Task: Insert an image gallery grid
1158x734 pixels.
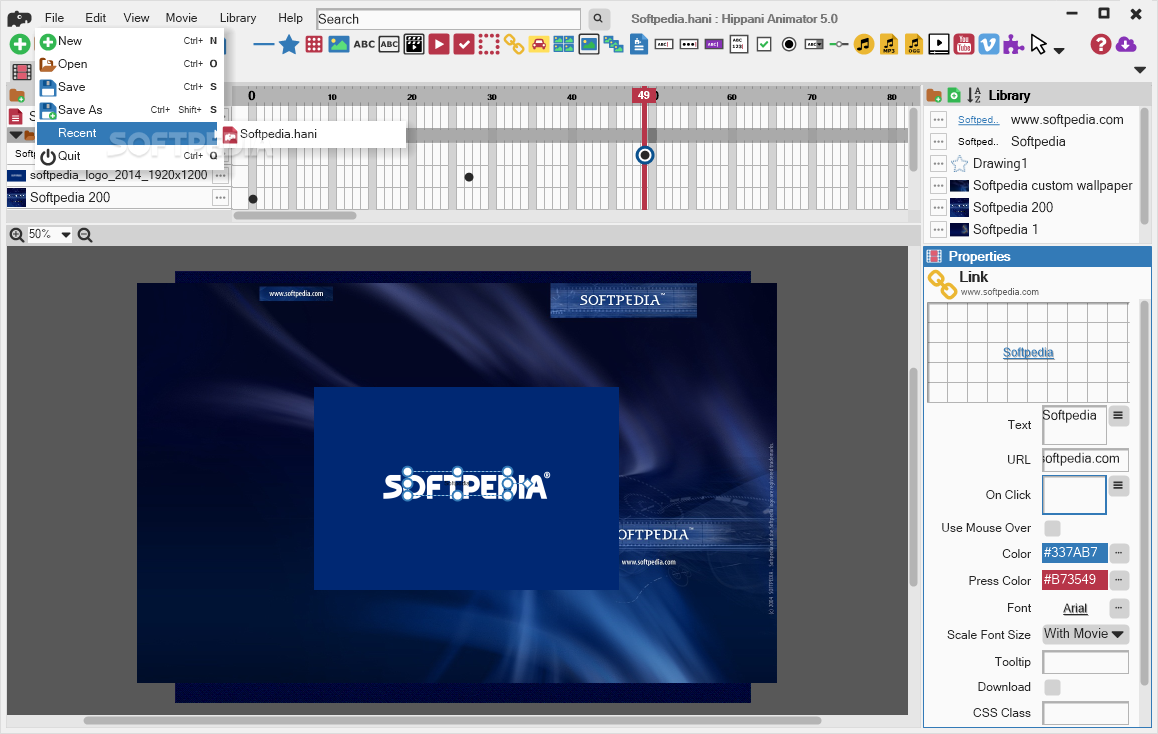Action: point(563,44)
